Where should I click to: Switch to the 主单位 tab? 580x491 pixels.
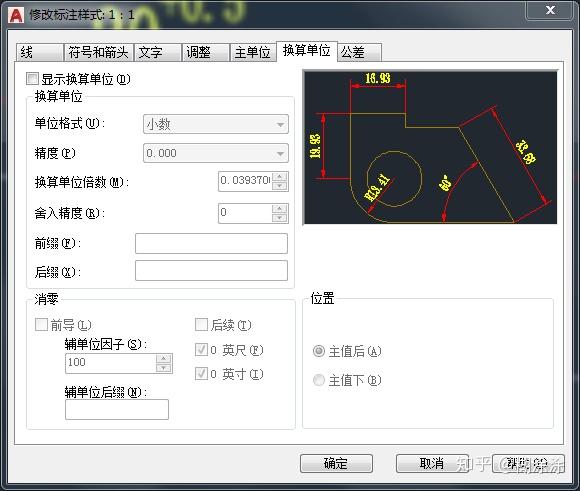253,52
